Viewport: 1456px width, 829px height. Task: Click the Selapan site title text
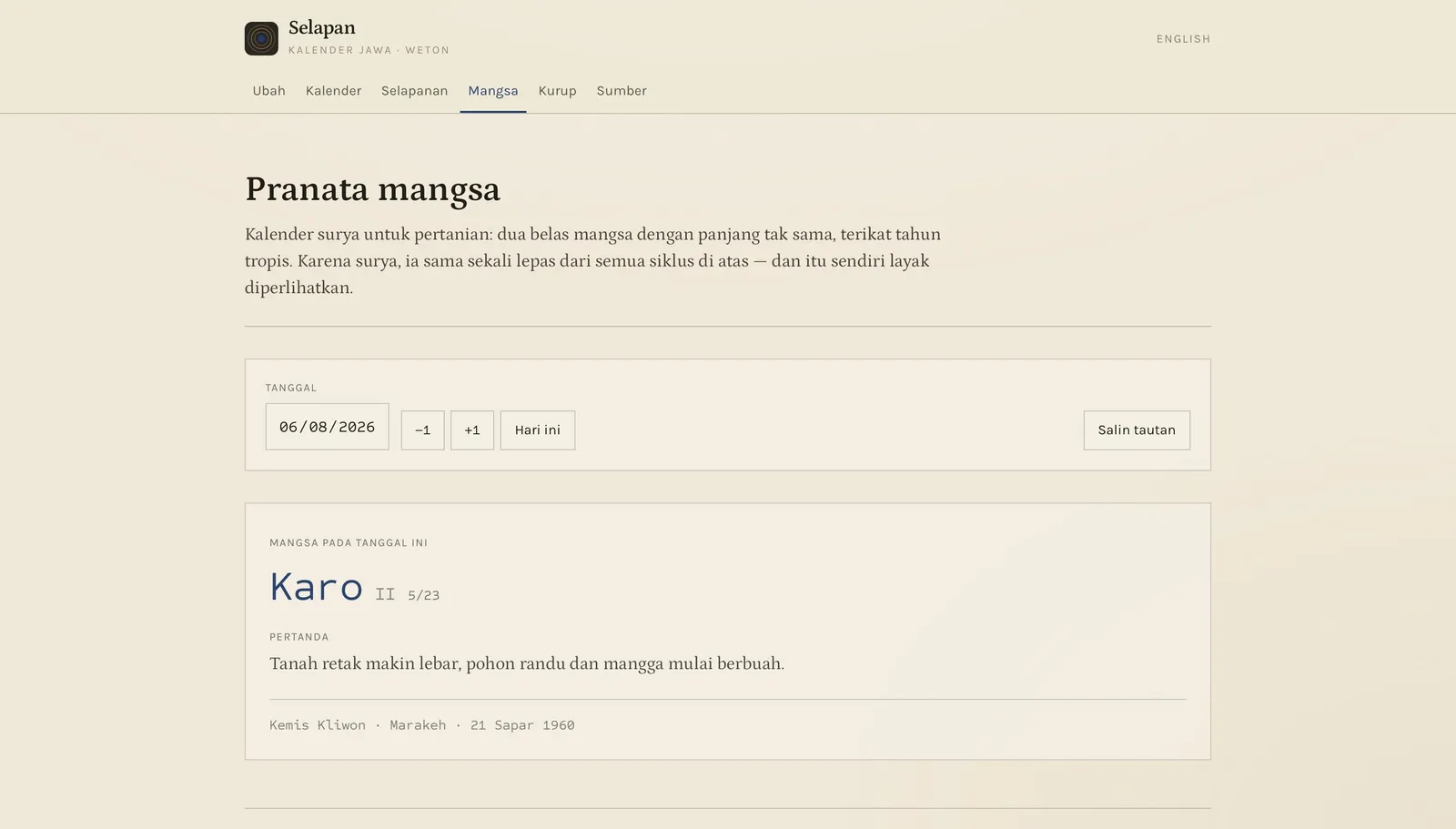322,28
